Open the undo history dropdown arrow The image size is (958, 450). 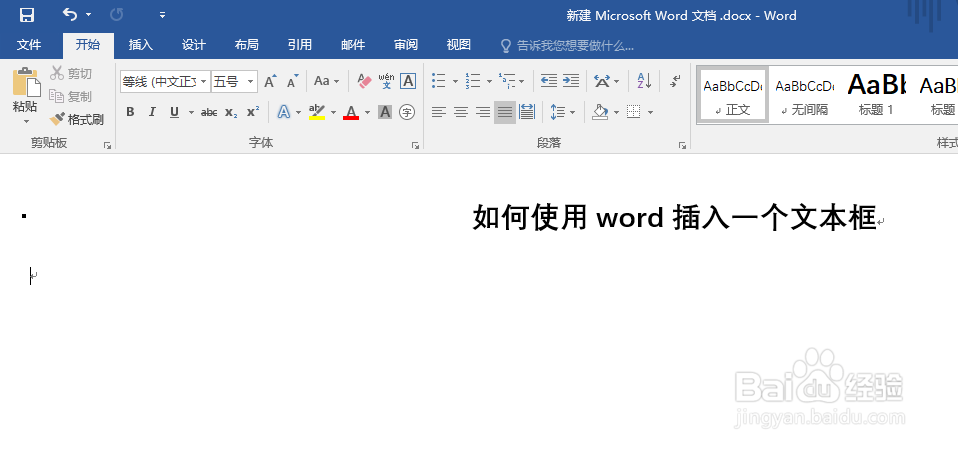point(89,15)
